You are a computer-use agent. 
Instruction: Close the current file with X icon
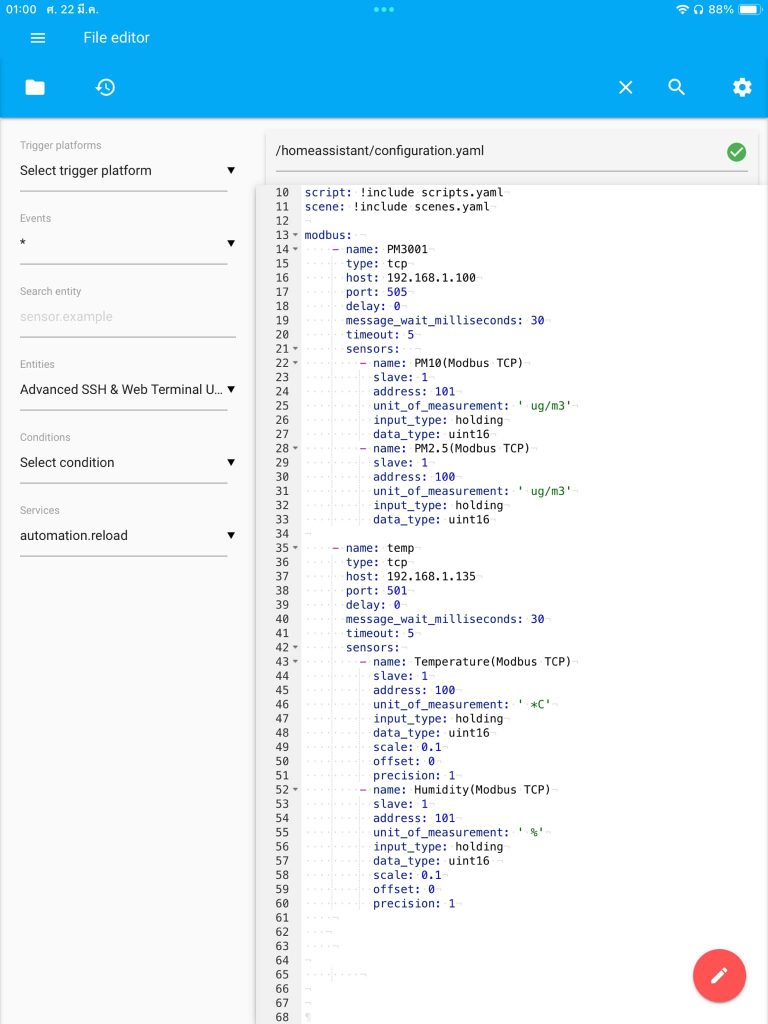pos(626,87)
